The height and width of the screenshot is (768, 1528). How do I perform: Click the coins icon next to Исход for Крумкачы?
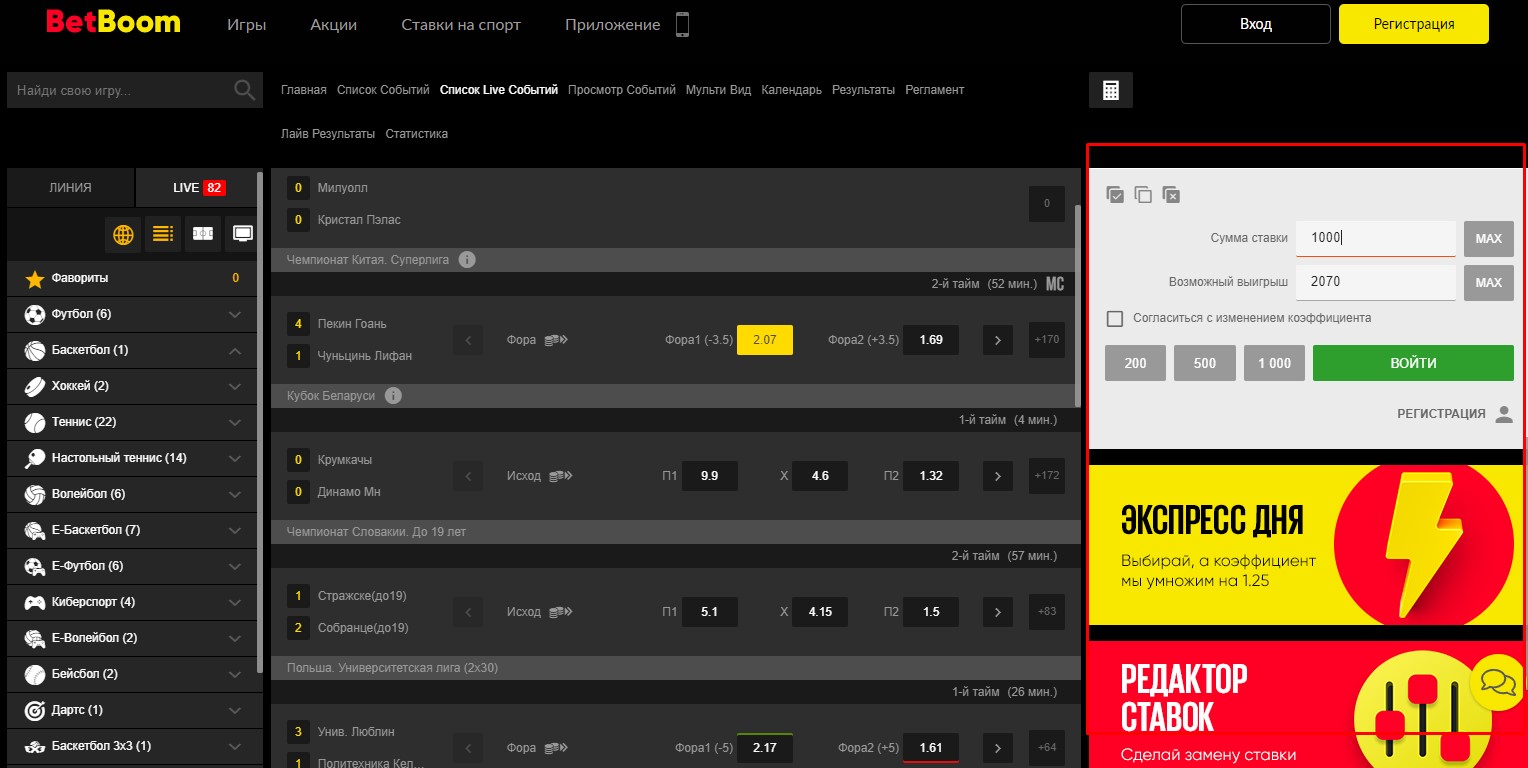tap(560, 476)
